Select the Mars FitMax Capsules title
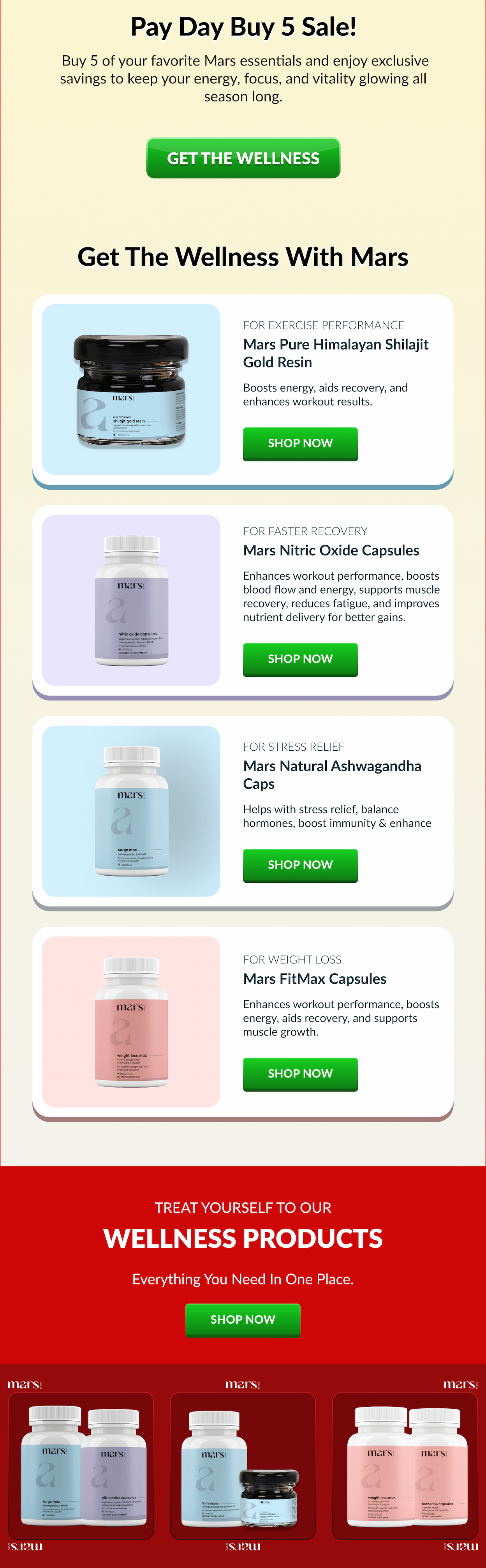Image resolution: width=486 pixels, height=1568 pixels. coord(315,979)
